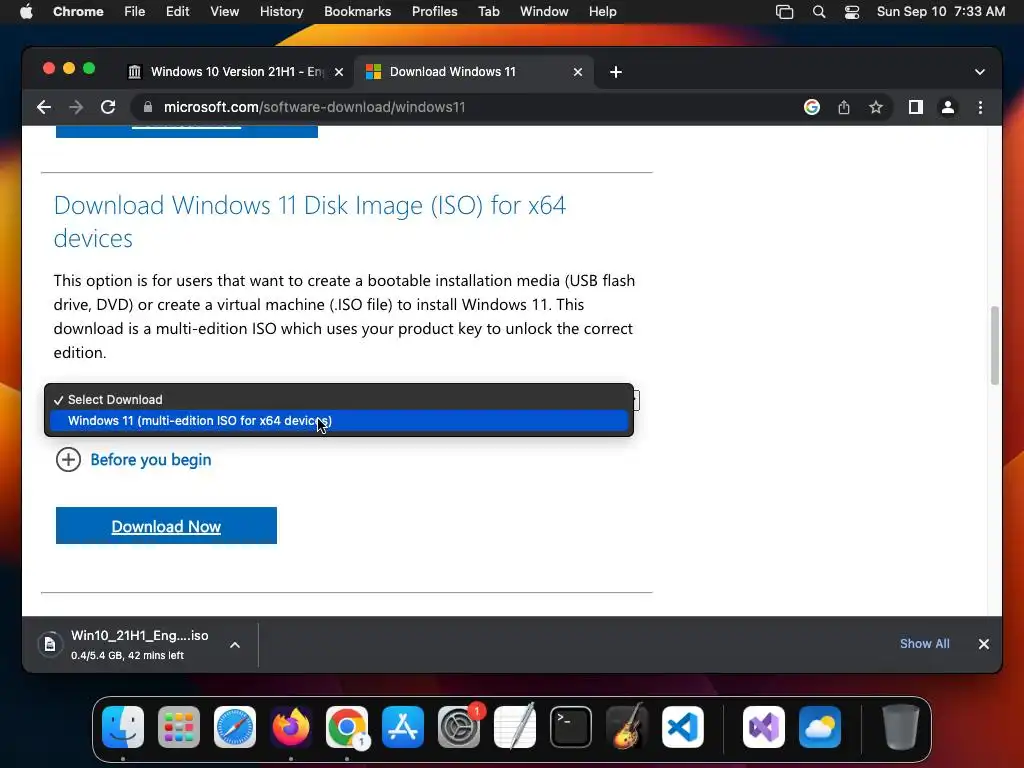The height and width of the screenshot is (768, 1024).
Task: Click the green fullscreen window button
Action: pos(89,69)
